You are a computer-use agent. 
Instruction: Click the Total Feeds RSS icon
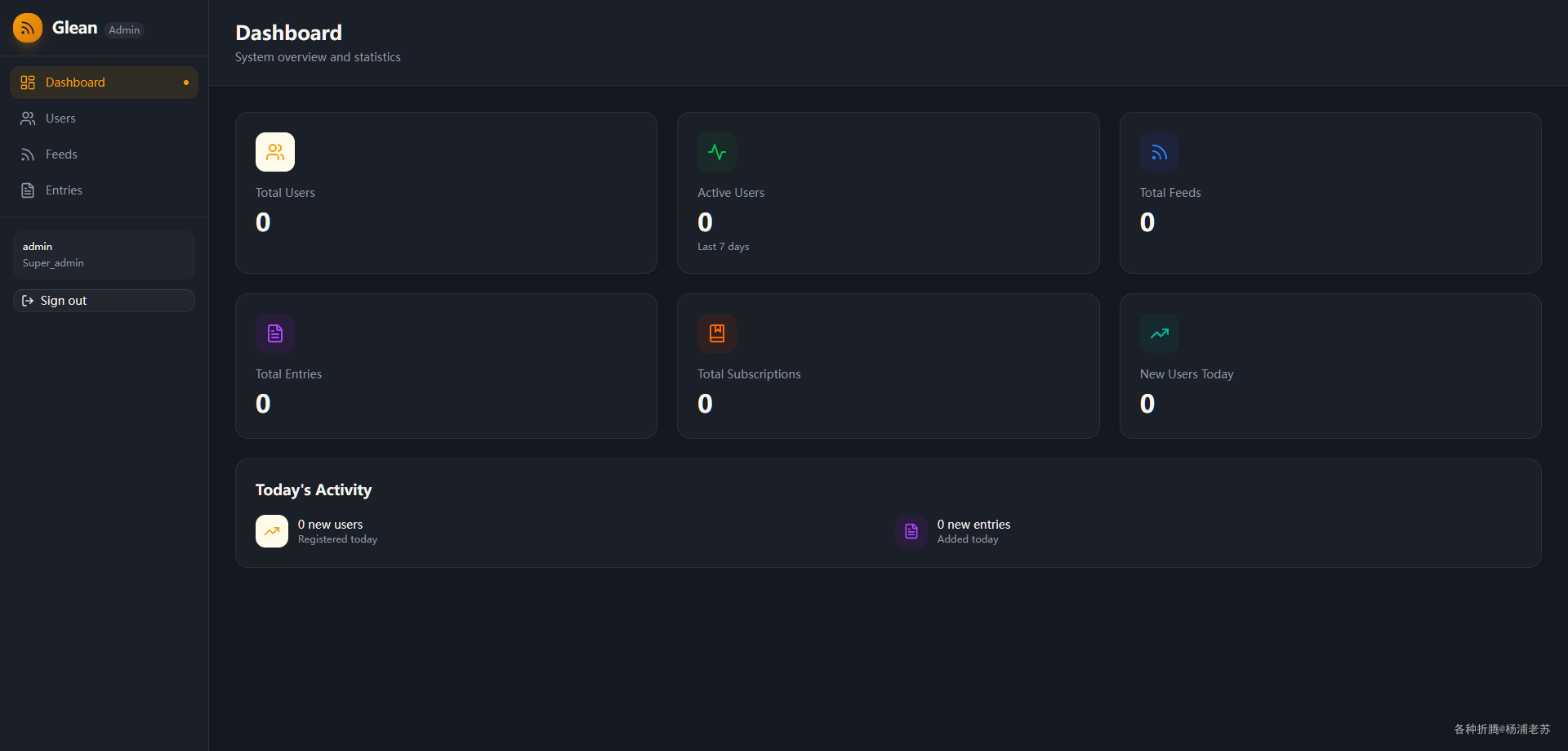(1160, 152)
